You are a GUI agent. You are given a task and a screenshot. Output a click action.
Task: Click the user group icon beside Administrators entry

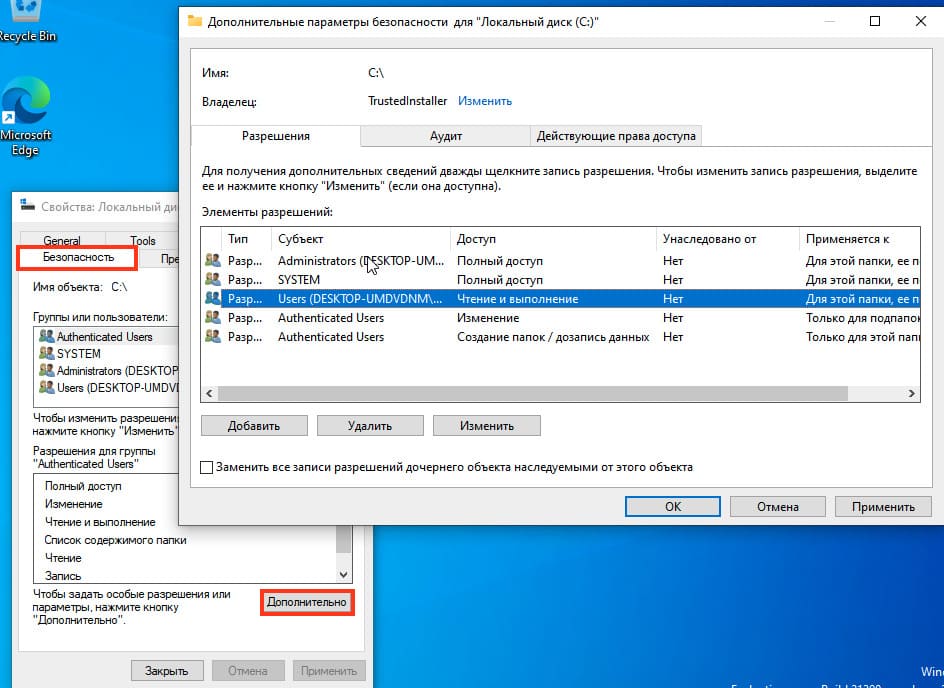(x=213, y=261)
